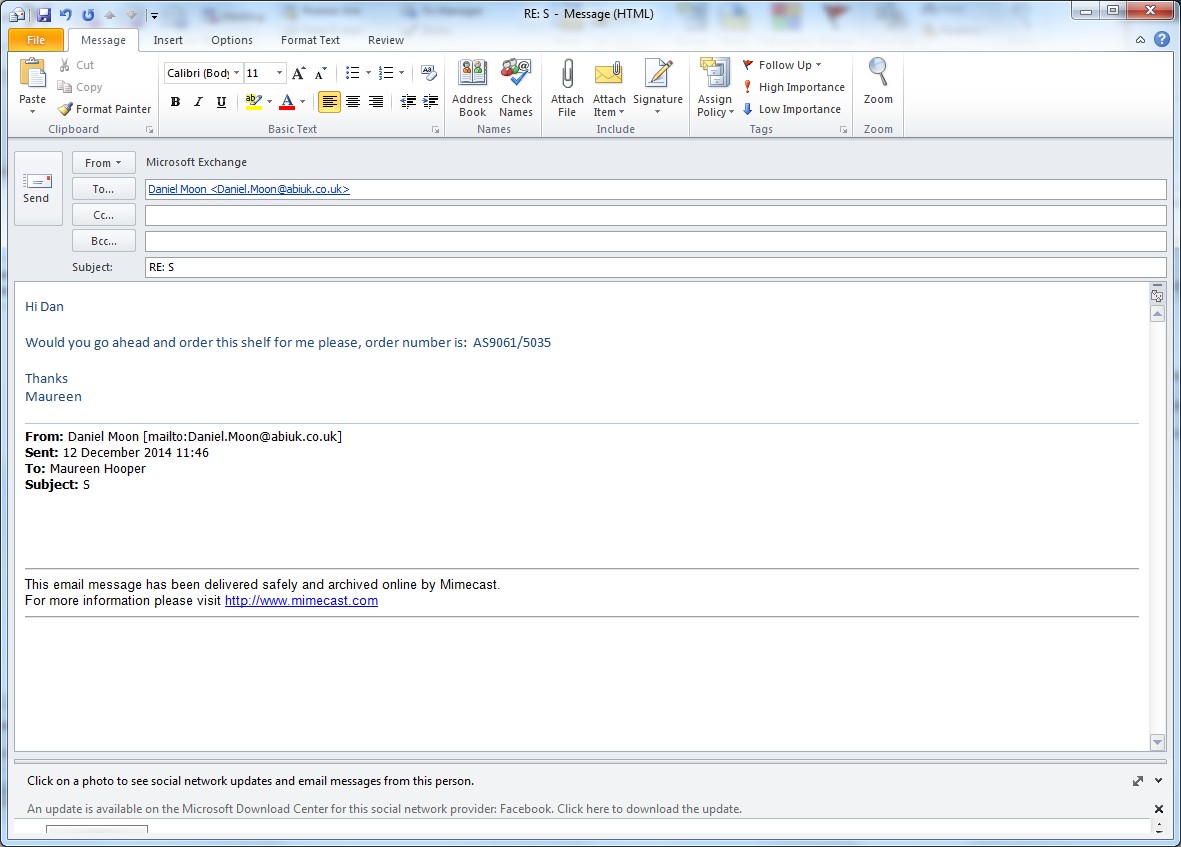Click inside the Subject input field

pyautogui.click(x=655, y=268)
